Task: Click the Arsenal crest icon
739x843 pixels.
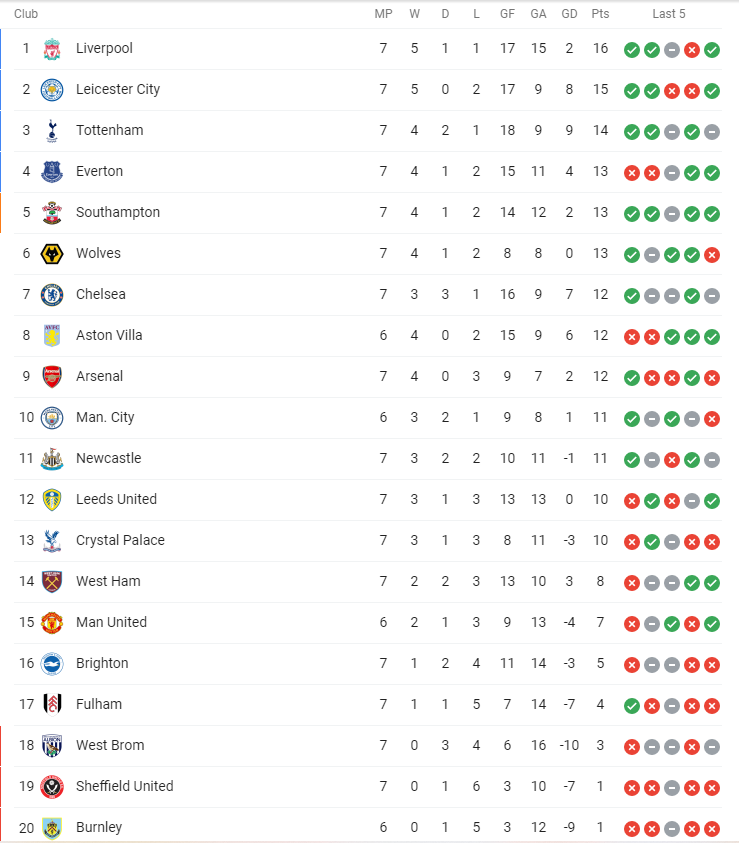Action: pos(52,377)
